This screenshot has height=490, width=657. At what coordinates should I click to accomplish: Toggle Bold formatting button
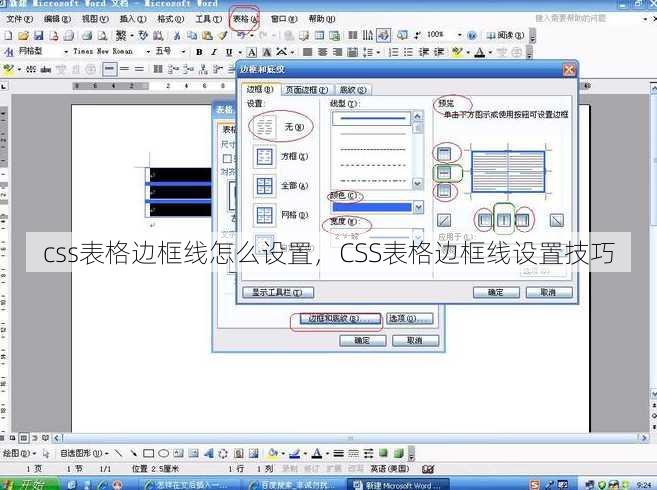click(199, 52)
